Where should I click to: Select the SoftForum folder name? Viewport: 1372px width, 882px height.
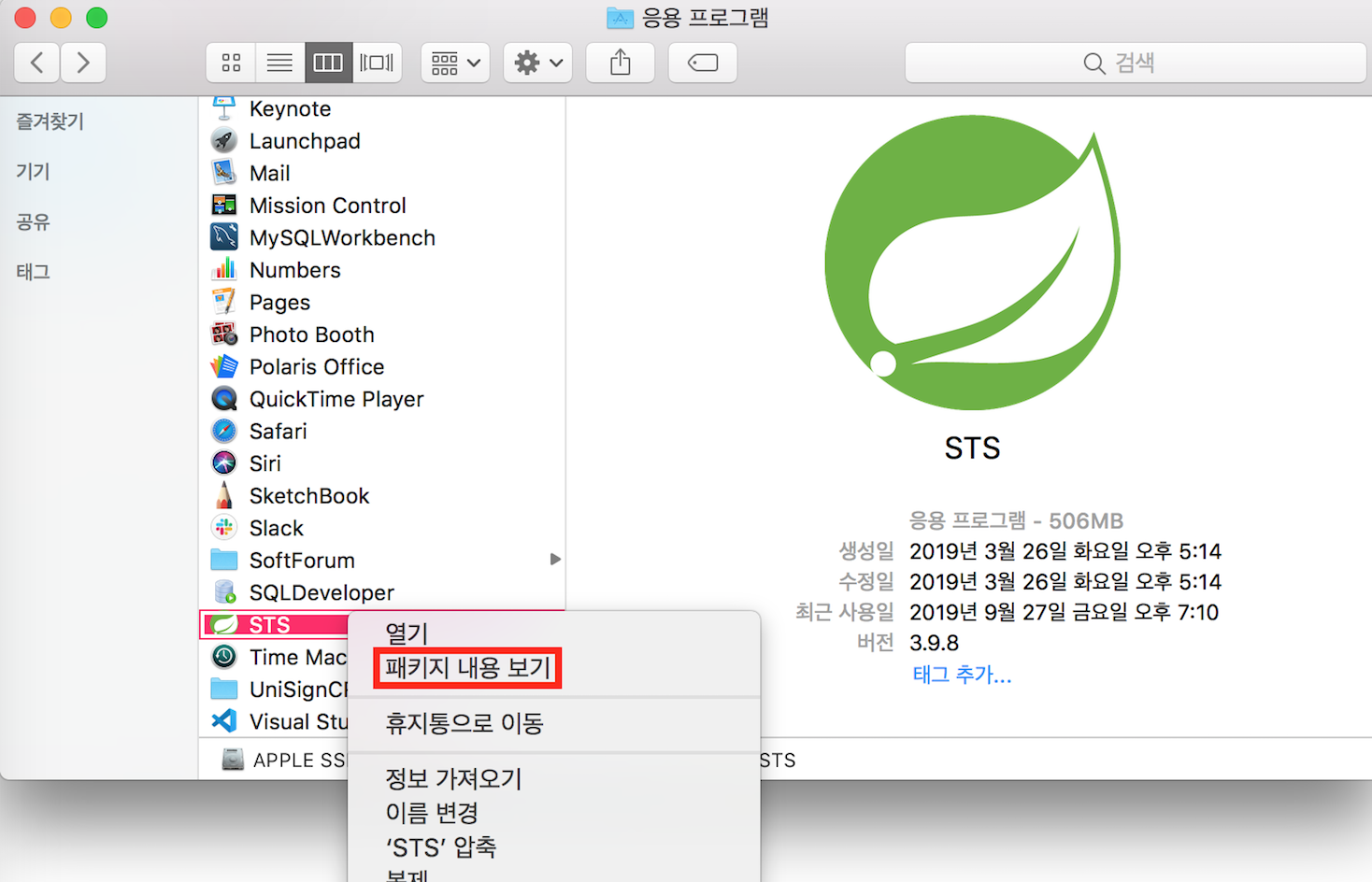point(302,561)
